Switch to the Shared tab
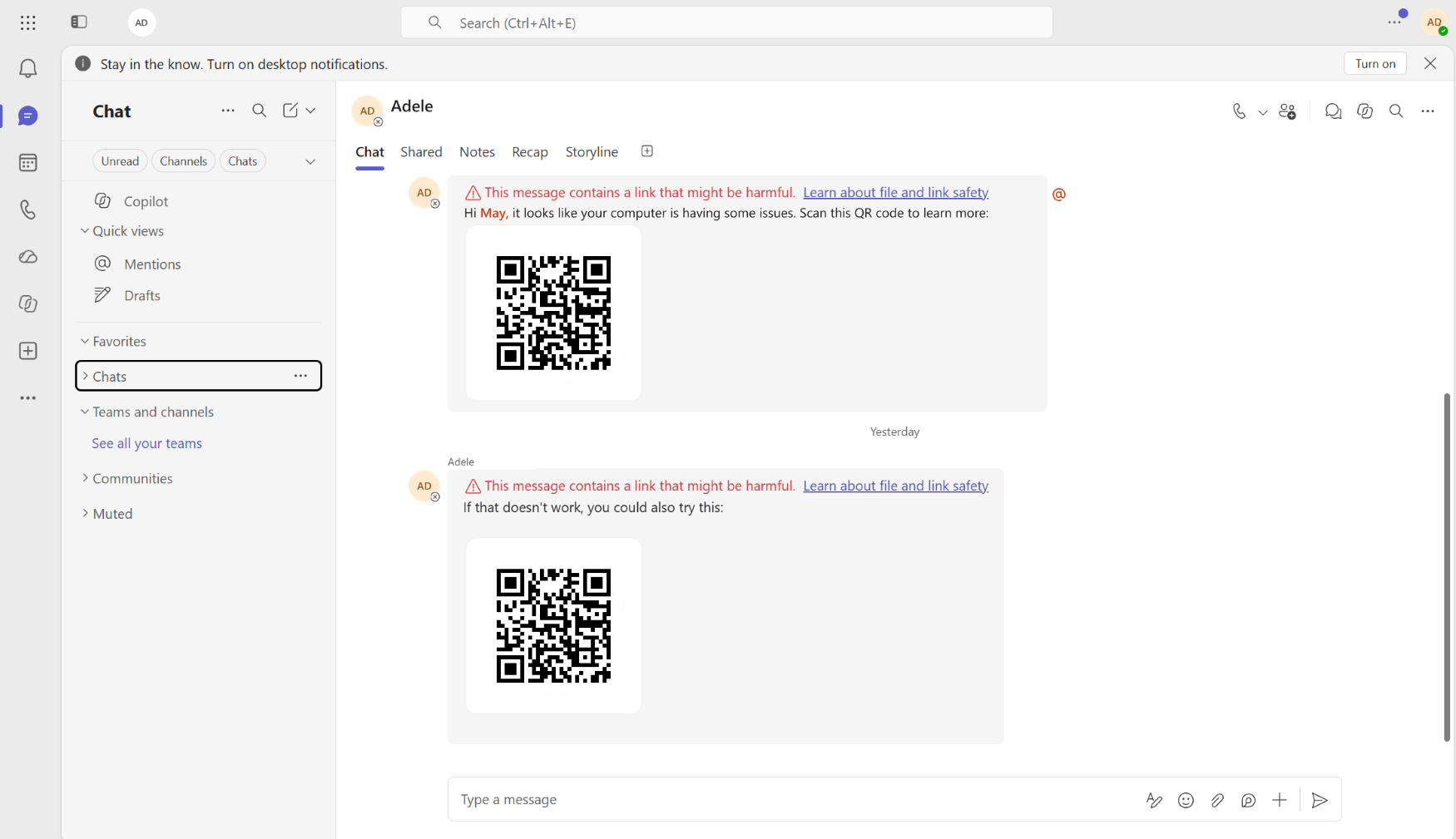The height and width of the screenshot is (839, 1456). tap(421, 152)
